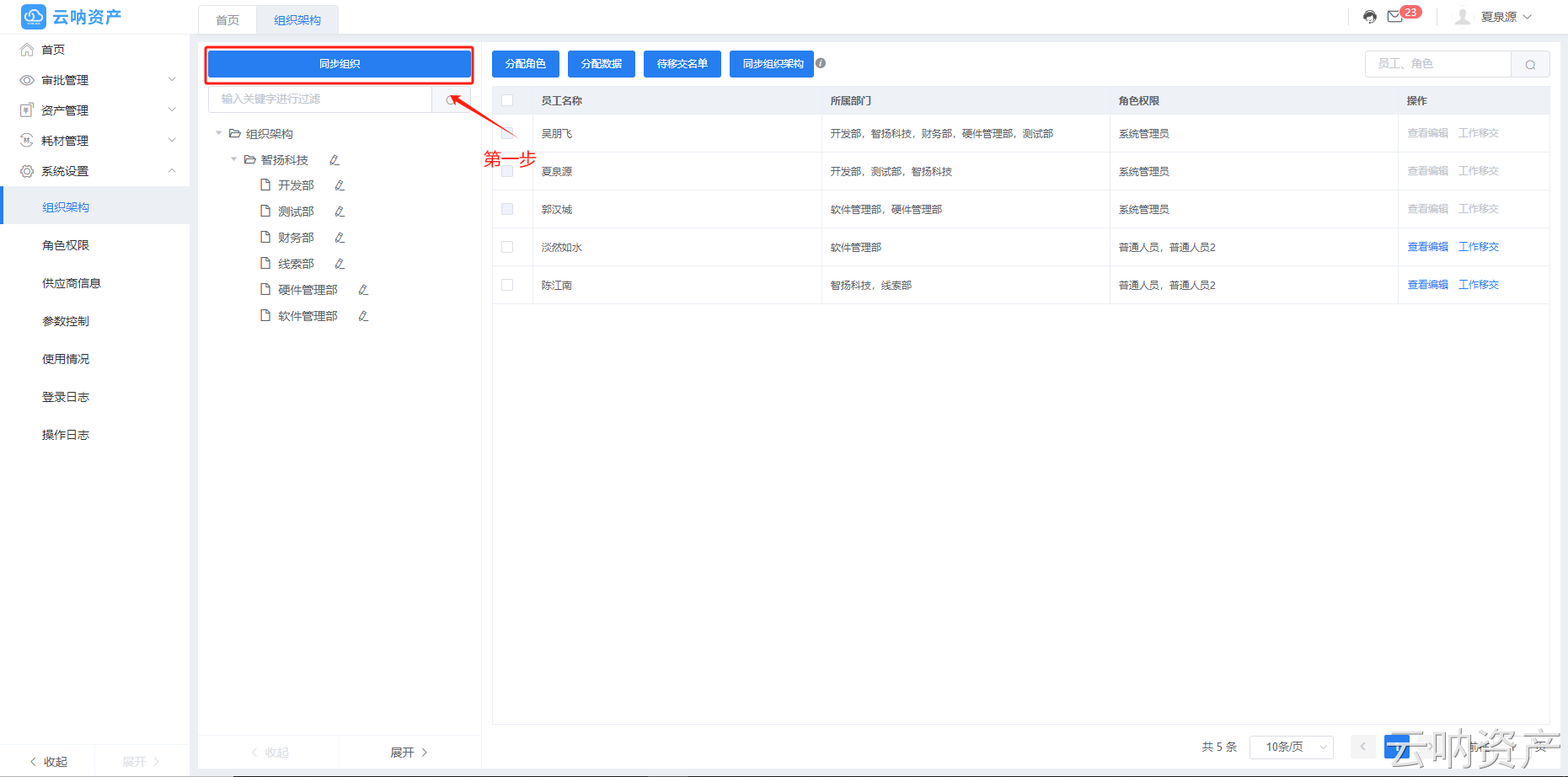Click 工作移交 for 淡然如水
Image resolution: width=1568 pixels, height=777 pixels.
[x=1479, y=247]
